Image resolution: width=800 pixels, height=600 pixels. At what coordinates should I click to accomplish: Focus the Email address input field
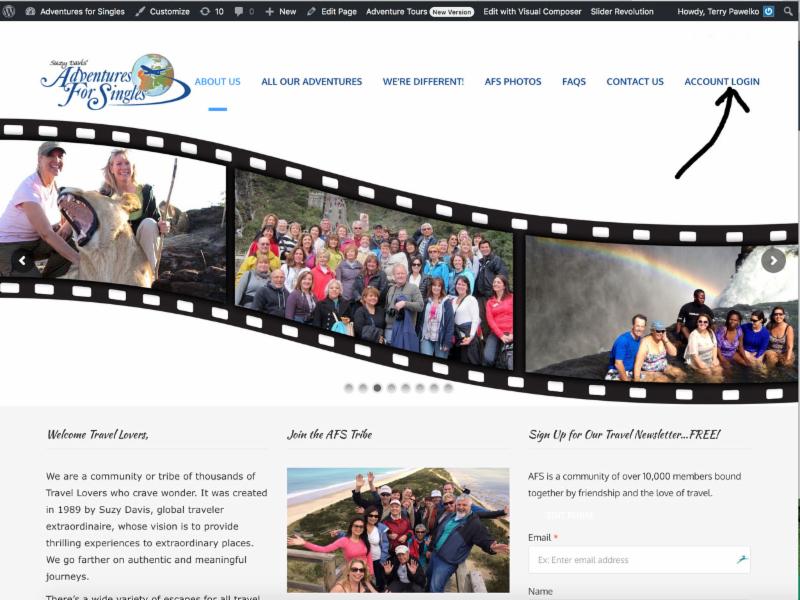coord(639,560)
